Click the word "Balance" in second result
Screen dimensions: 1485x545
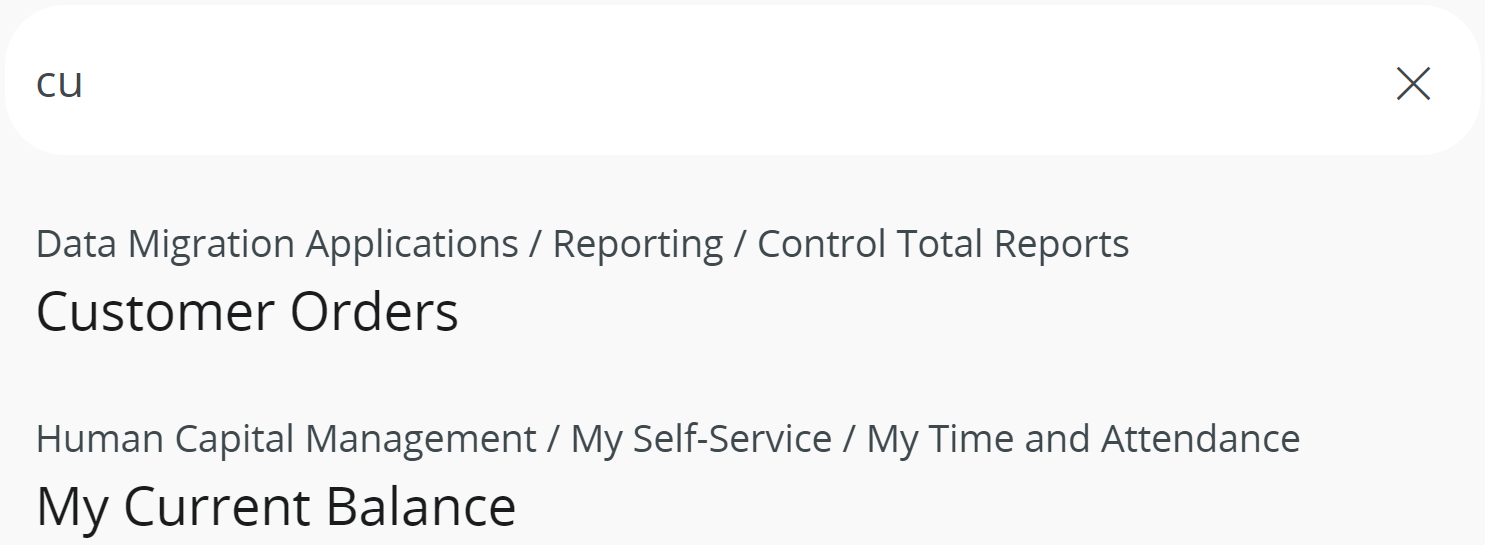point(420,506)
